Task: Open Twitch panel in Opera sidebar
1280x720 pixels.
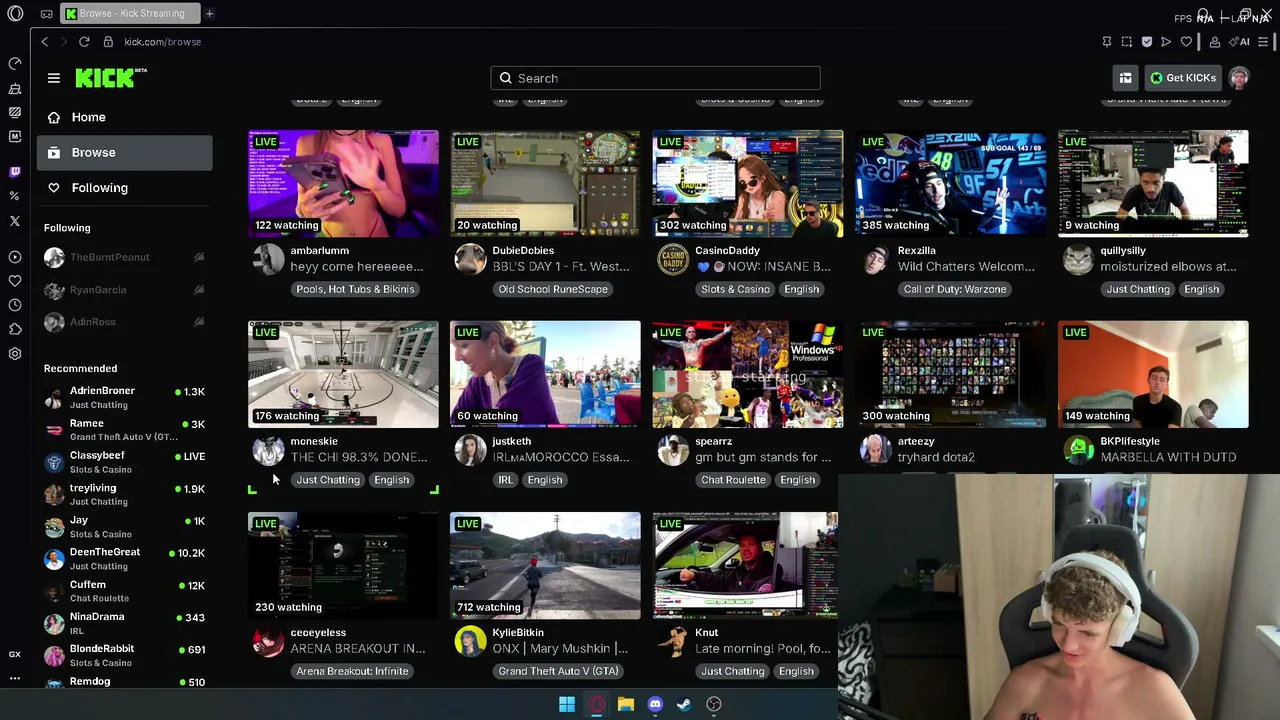Action: (x=15, y=172)
